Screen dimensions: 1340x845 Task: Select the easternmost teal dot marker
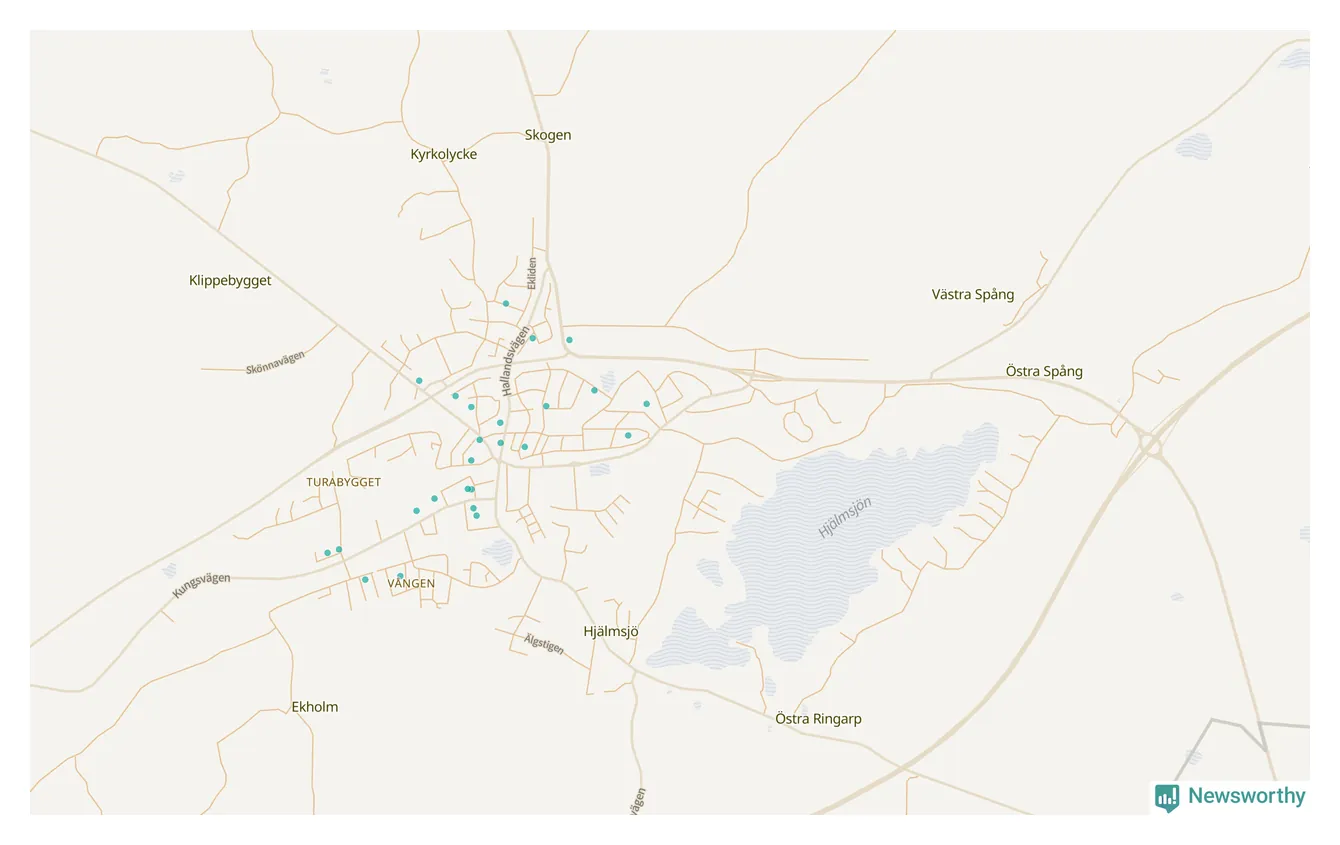click(x=646, y=404)
